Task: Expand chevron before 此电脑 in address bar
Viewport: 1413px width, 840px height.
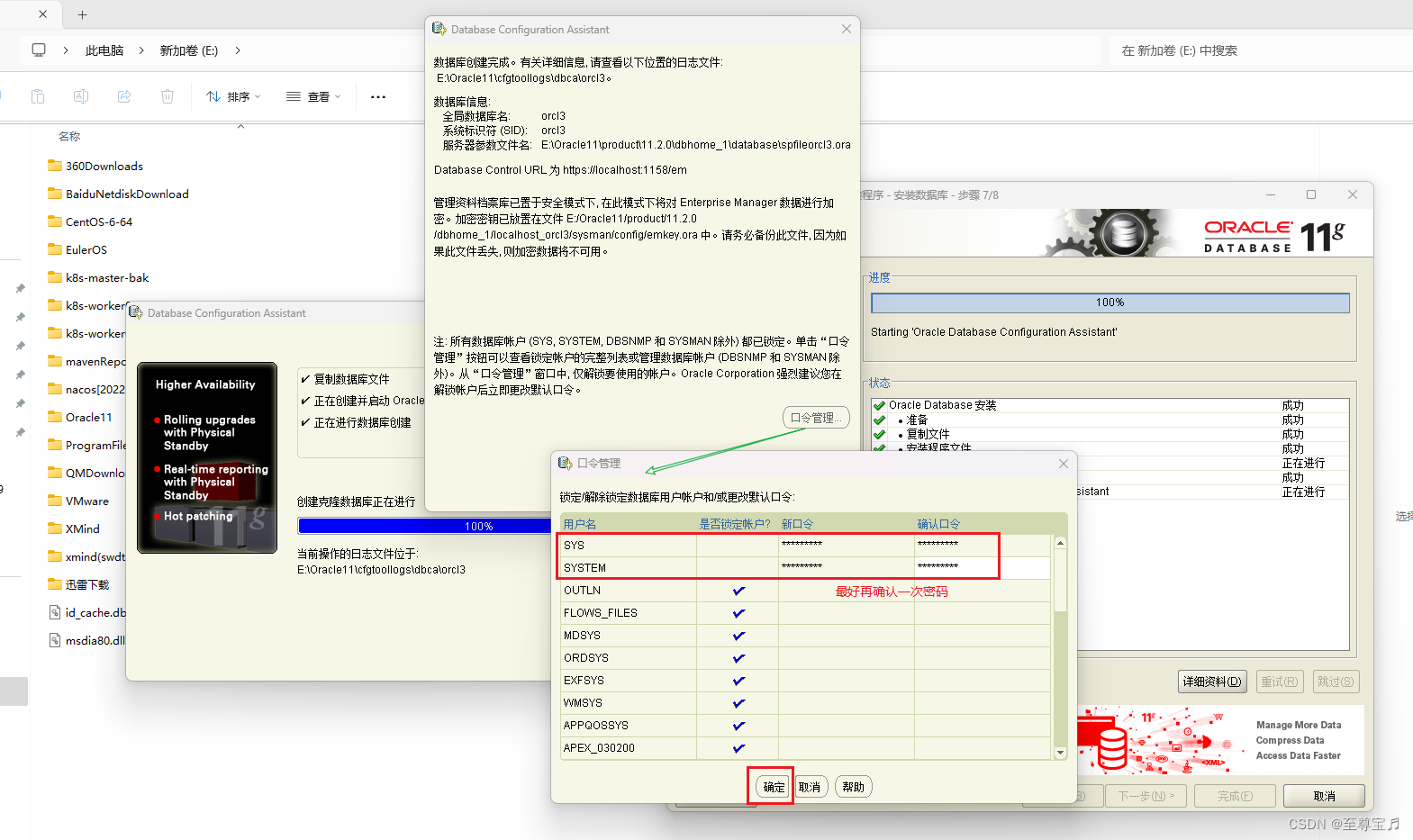Action: (66, 50)
